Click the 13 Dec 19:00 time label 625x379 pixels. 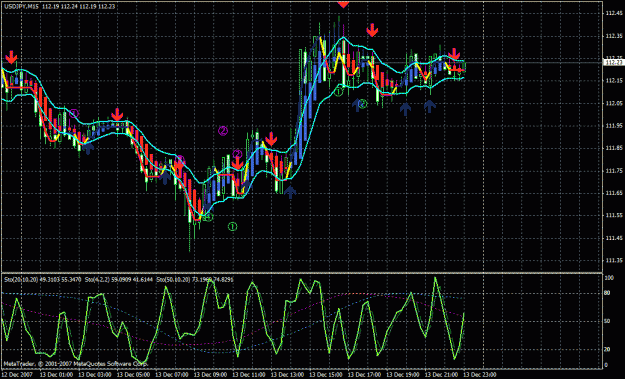(x=403, y=375)
